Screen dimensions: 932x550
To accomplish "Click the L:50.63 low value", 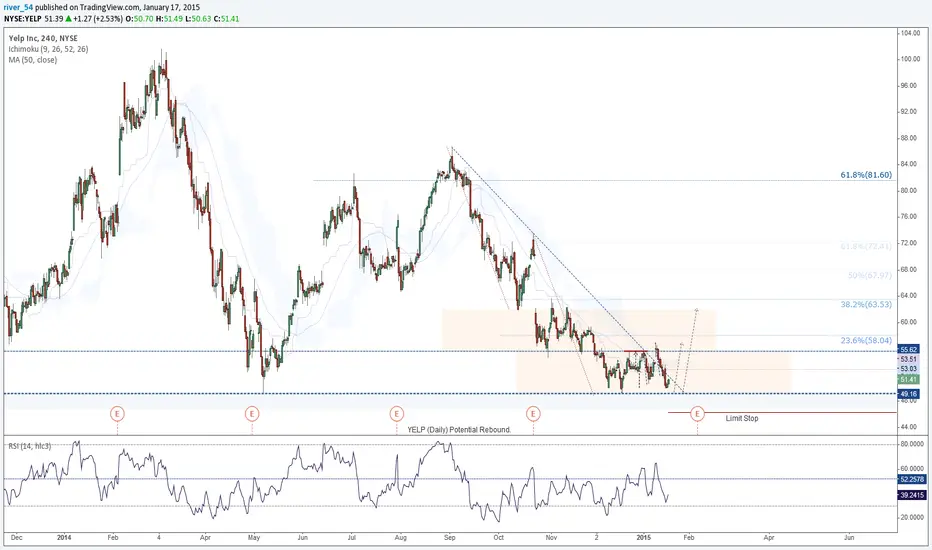I will [x=197, y=19].
